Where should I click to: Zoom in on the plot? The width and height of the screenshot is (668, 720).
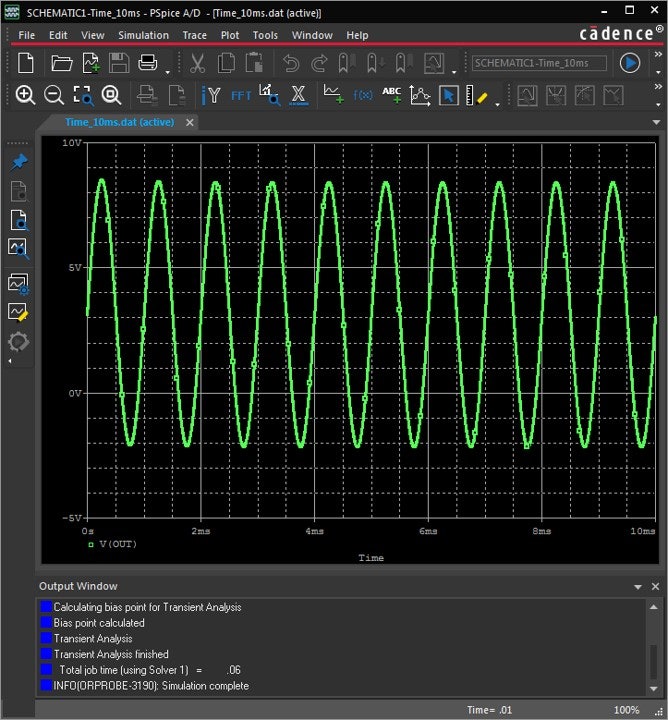[x=25, y=96]
